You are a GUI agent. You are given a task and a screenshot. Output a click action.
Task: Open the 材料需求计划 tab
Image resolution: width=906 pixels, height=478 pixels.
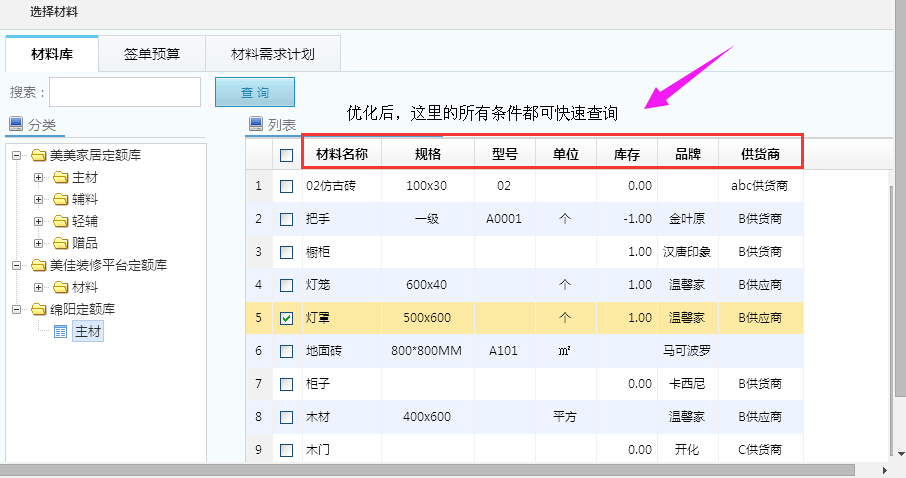(273, 54)
